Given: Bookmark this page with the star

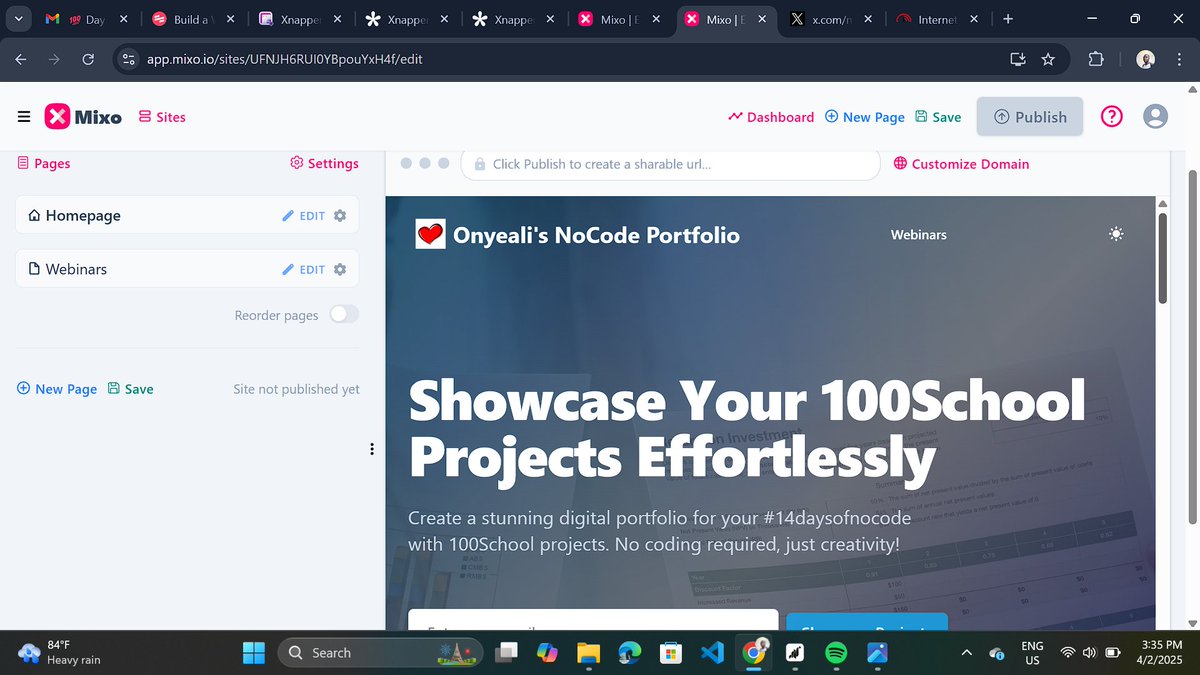Looking at the screenshot, I should tap(1048, 59).
